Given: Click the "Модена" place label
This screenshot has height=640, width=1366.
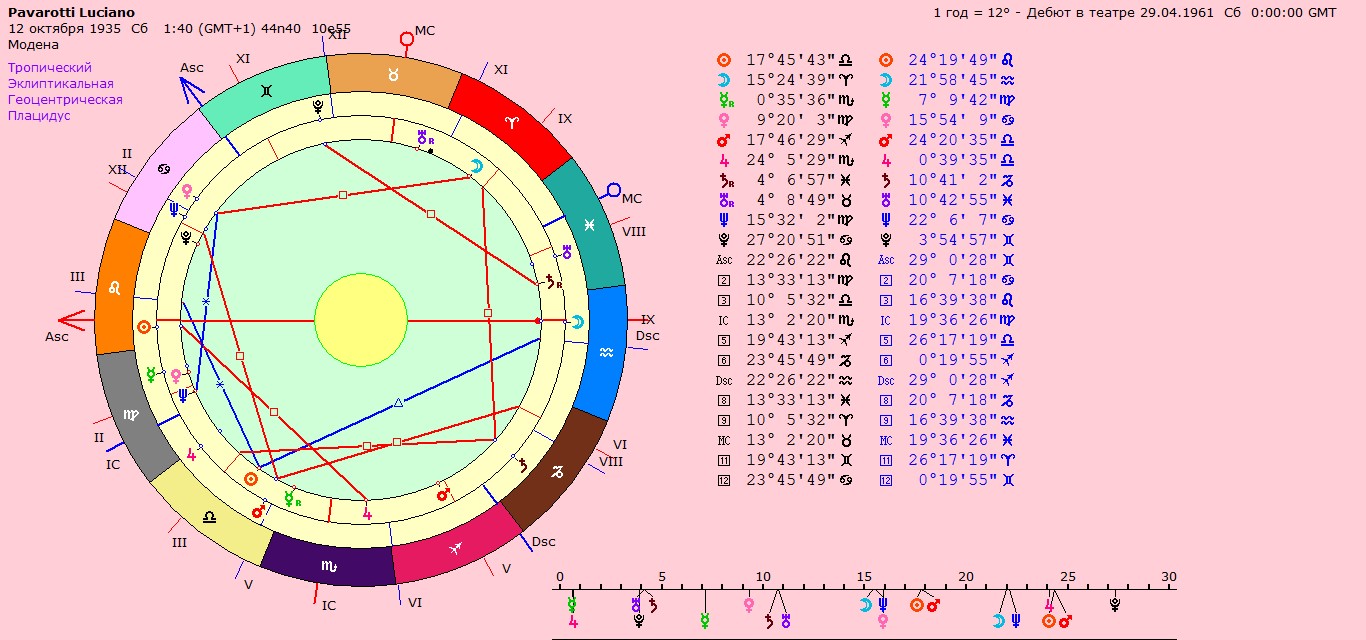Looking at the screenshot, I should [33, 44].
